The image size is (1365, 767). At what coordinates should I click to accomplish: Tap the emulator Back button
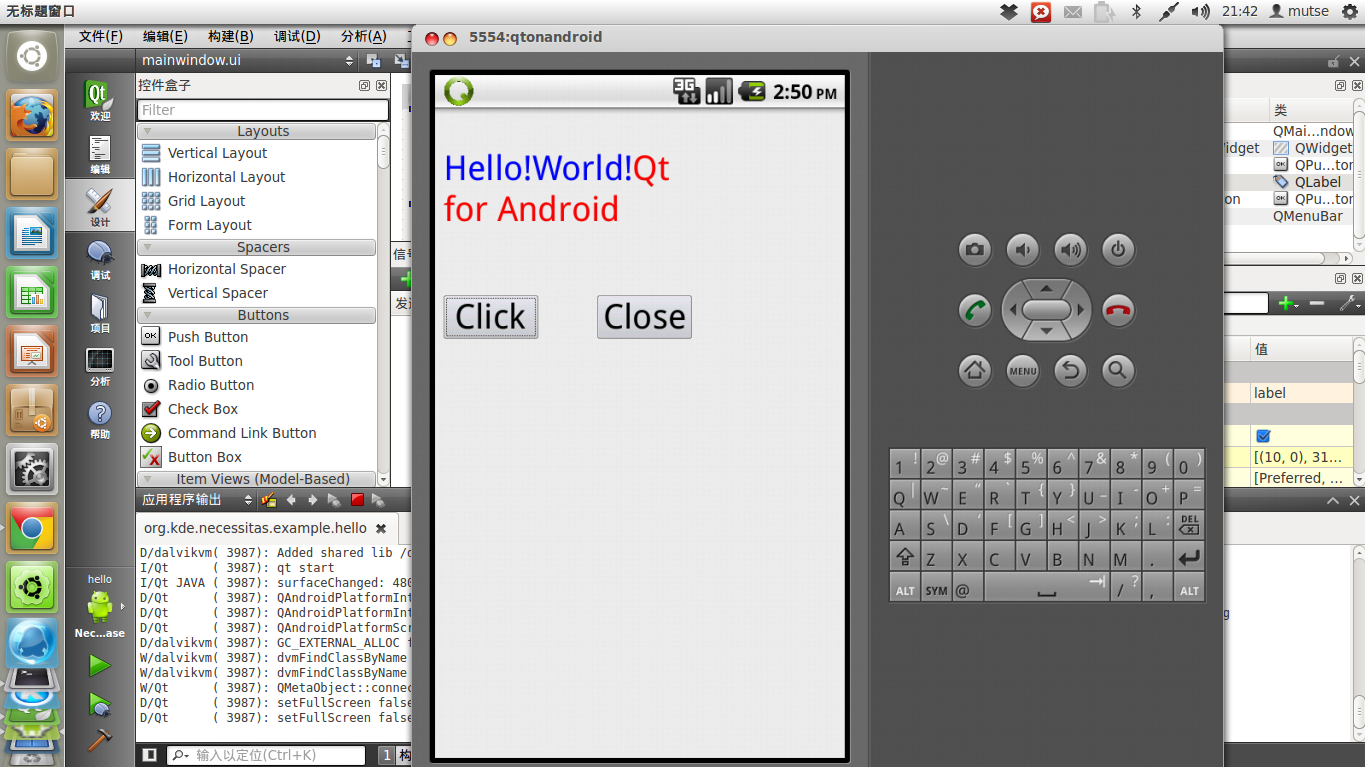[1071, 371]
